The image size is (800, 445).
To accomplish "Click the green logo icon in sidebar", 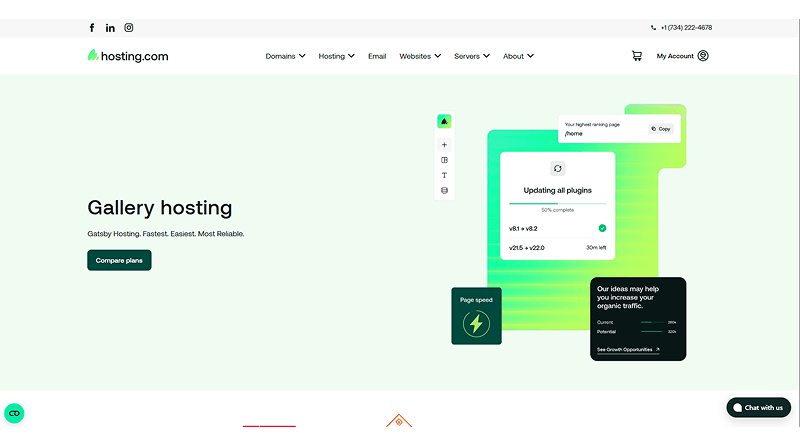I will (444, 121).
